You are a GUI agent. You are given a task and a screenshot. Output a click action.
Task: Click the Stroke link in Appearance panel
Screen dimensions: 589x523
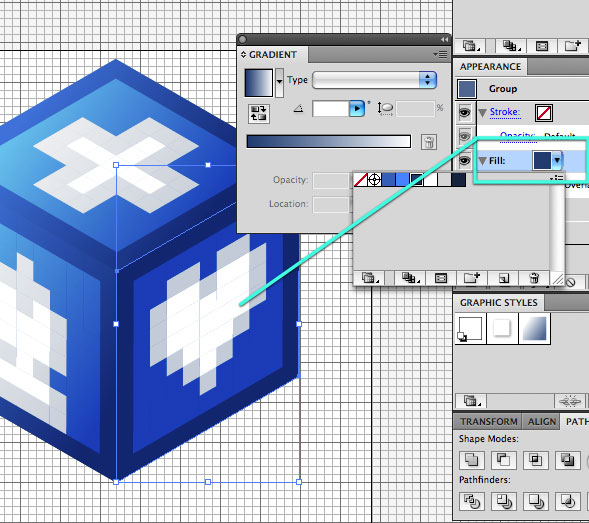click(x=505, y=112)
